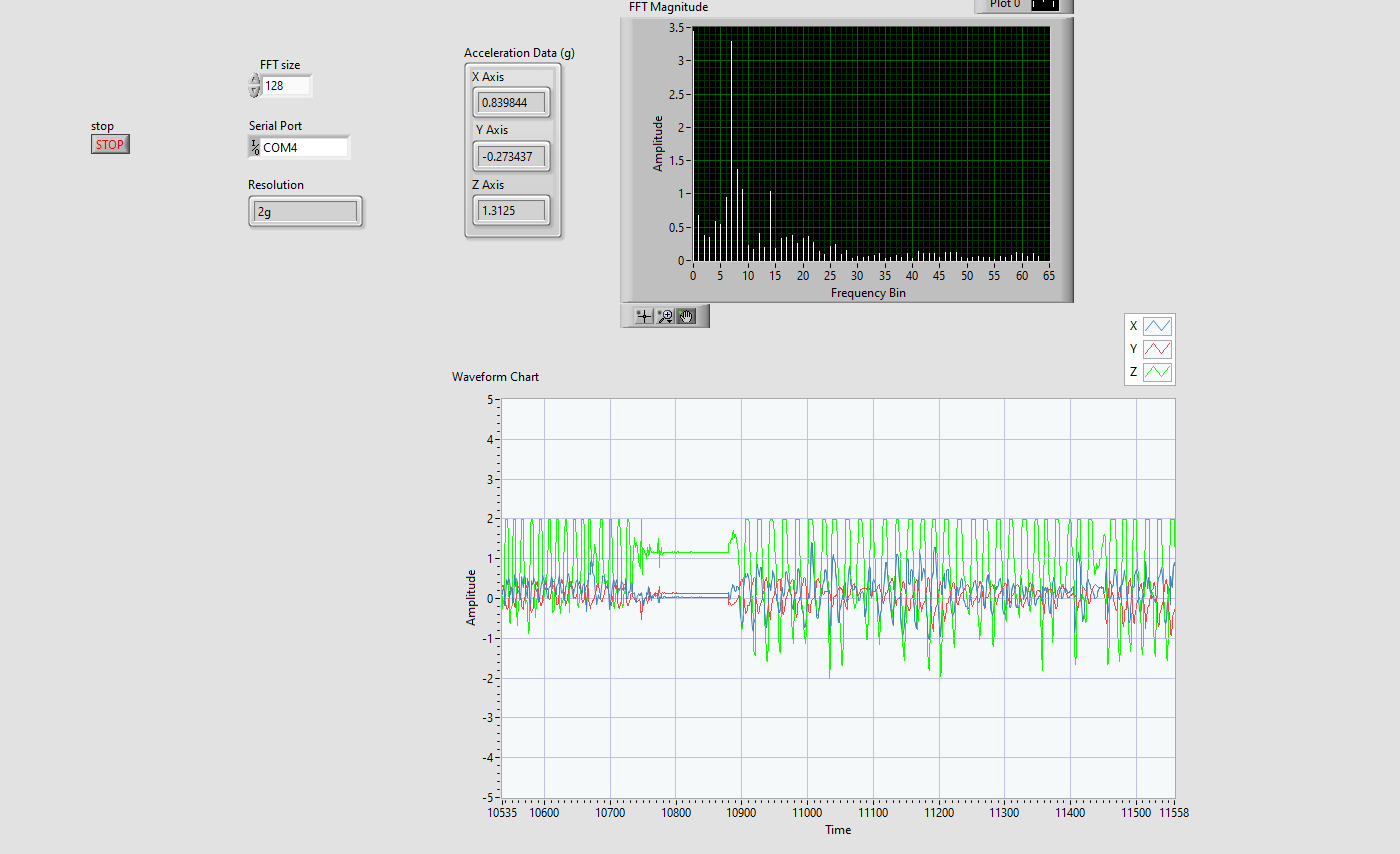Click the Serial Port COM4 text field

[x=300, y=147]
